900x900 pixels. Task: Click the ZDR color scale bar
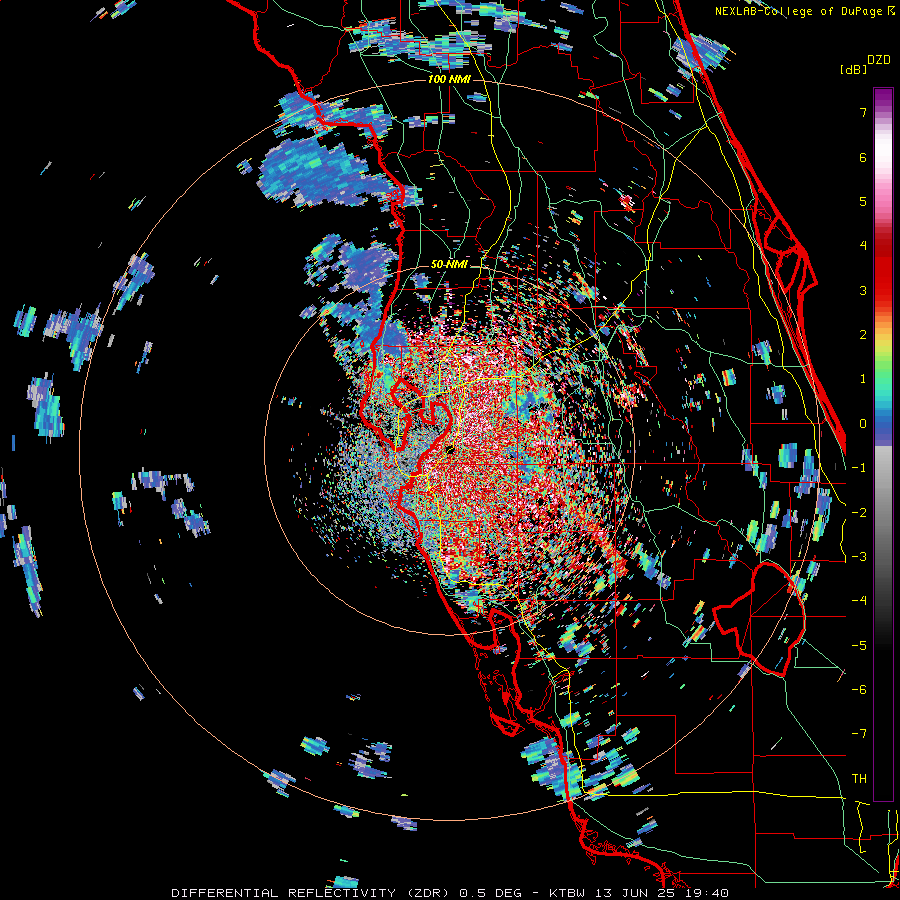tap(883, 444)
